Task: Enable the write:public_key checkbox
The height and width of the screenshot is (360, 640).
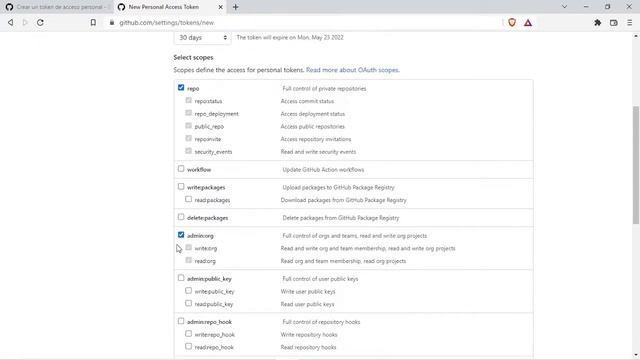Action: click(x=188, y=291)
